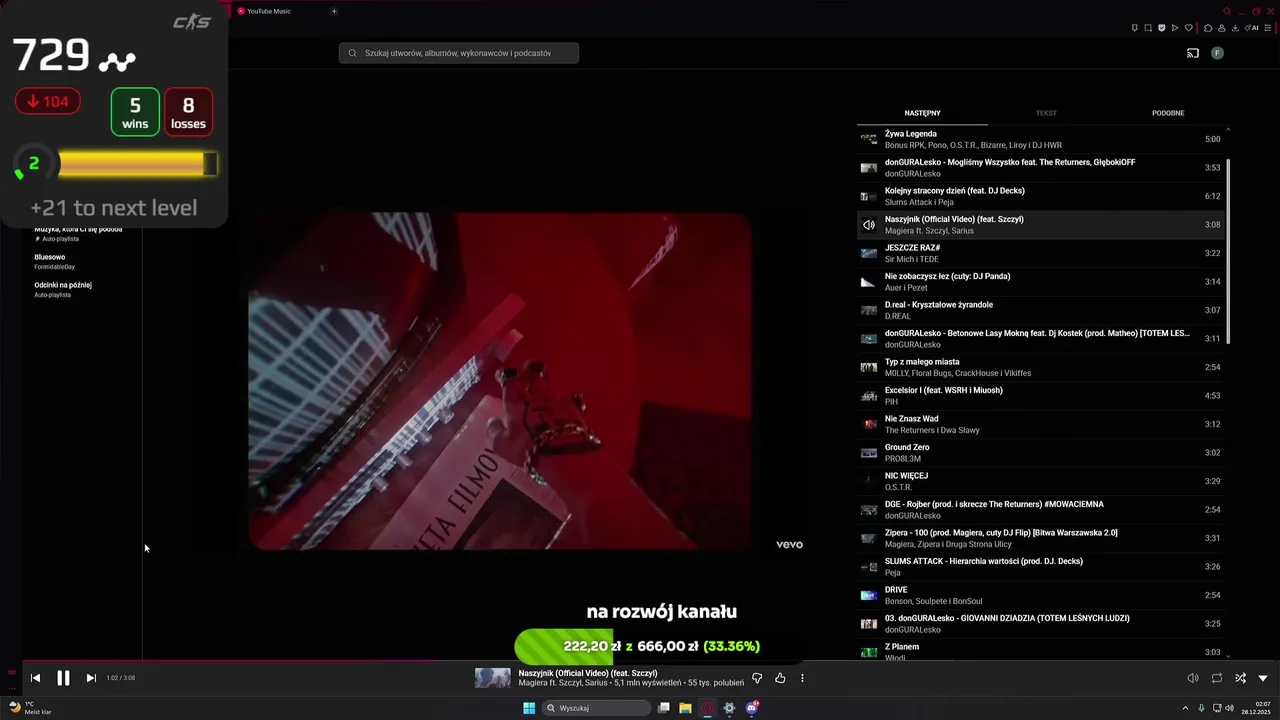Play SLUMS ATTACK Hierarchia wartości
Viewport: 1280px width, 720px height.
tap(1040, 567)
